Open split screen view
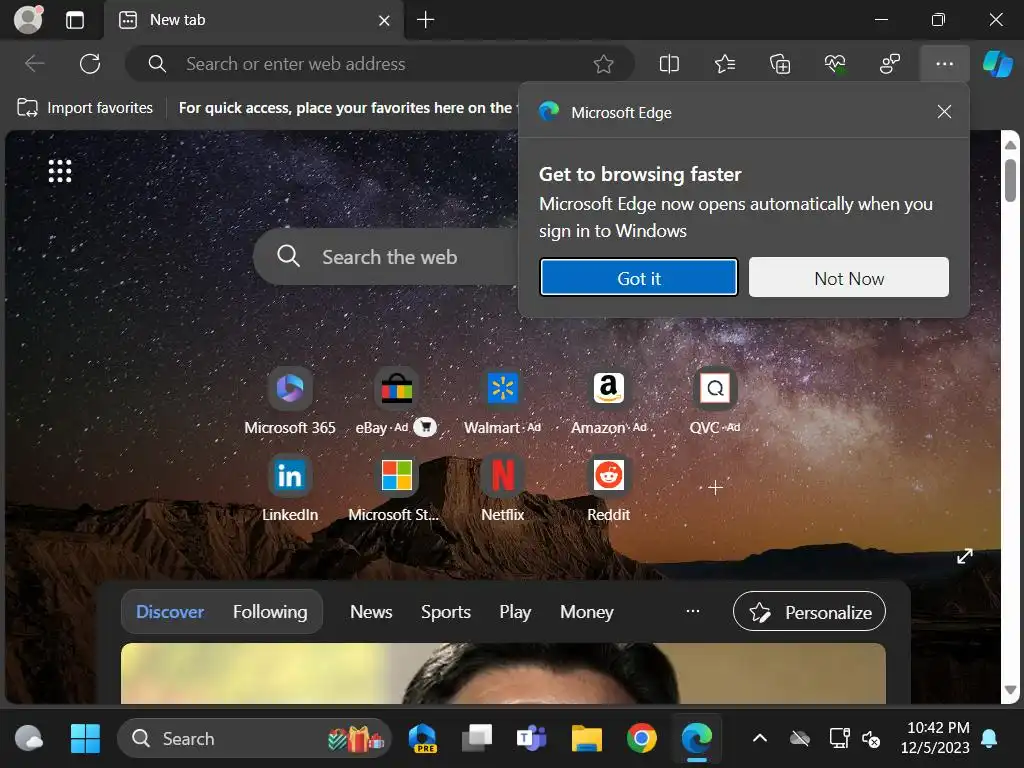 point(669,64)
